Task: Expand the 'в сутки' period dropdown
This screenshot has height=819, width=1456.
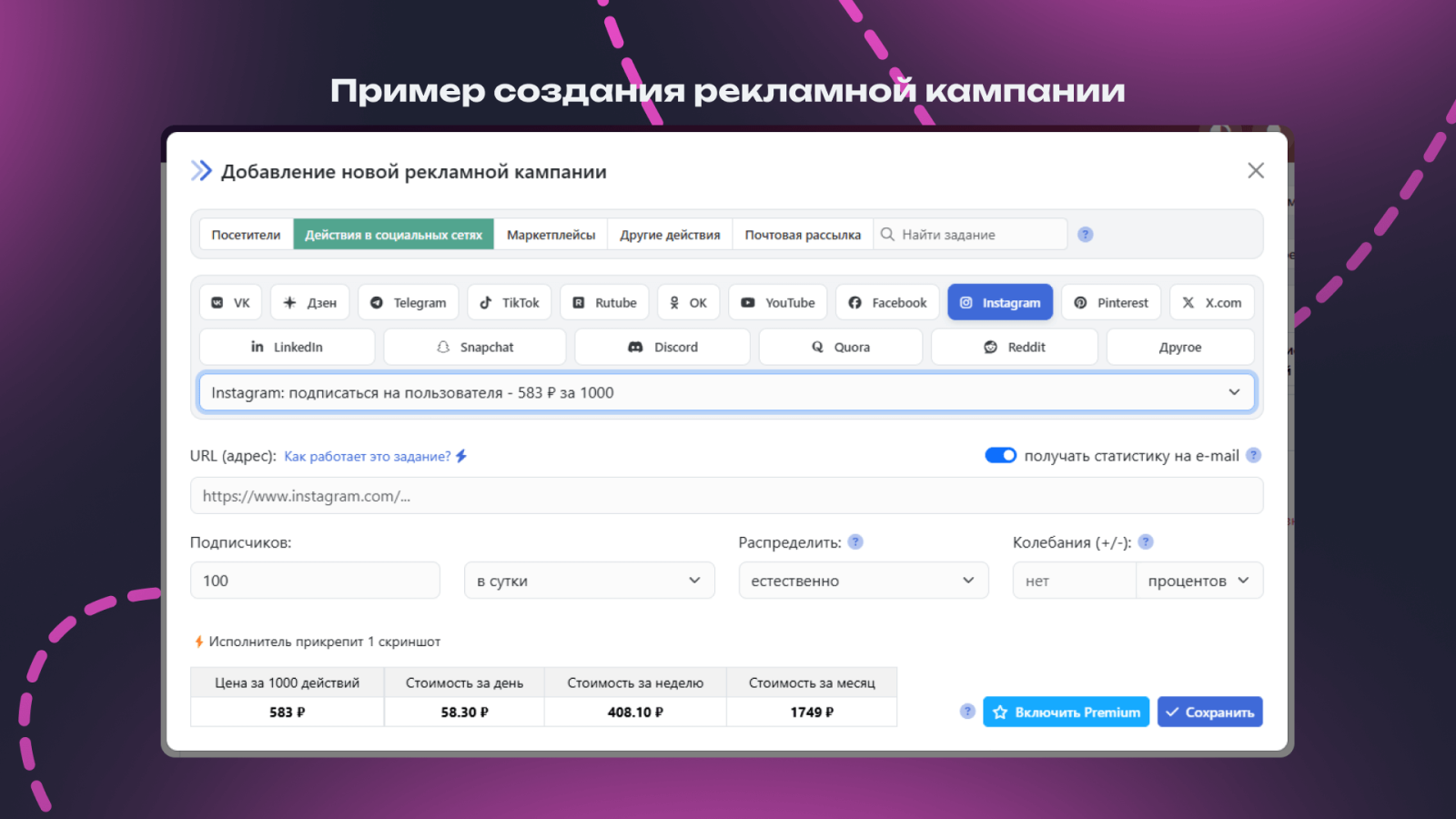Action: coord(589,581)
